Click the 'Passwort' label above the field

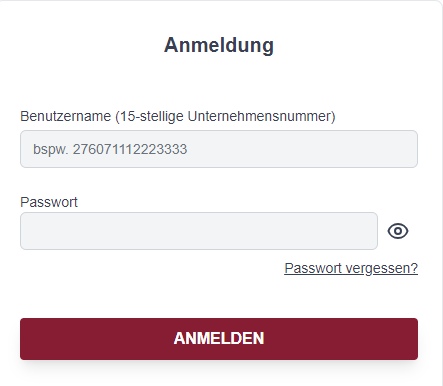coord(49,202)
